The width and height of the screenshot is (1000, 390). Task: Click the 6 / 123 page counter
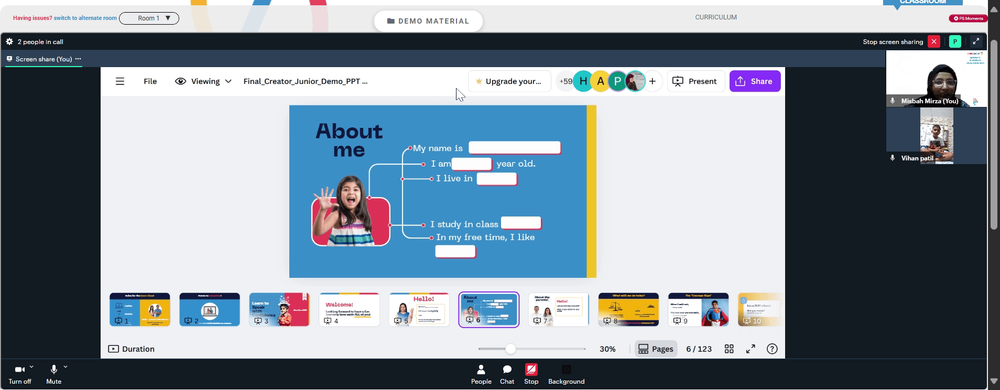pyautogui.click(x=698, y=349)
